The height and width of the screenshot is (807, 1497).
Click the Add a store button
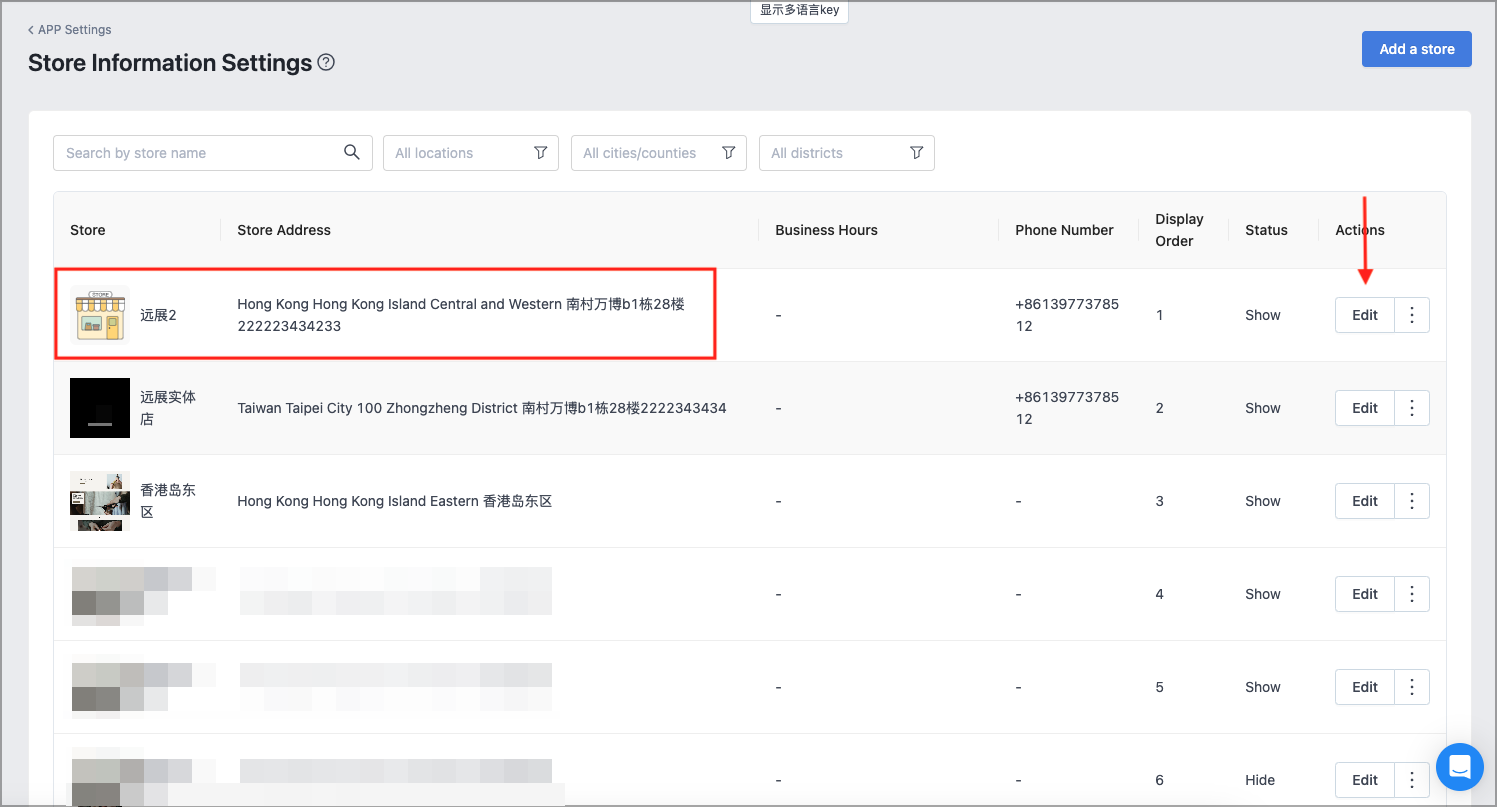(1417, 49)
